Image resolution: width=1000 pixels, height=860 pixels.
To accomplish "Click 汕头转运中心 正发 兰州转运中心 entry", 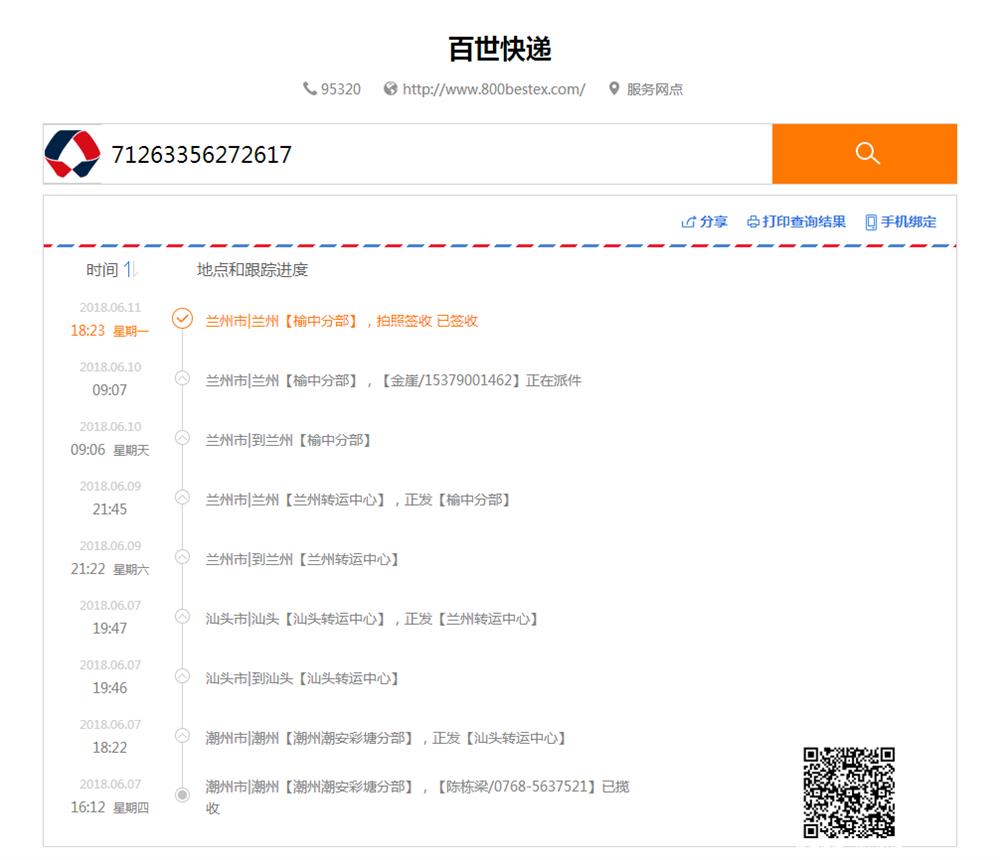I will click(371, 619).
